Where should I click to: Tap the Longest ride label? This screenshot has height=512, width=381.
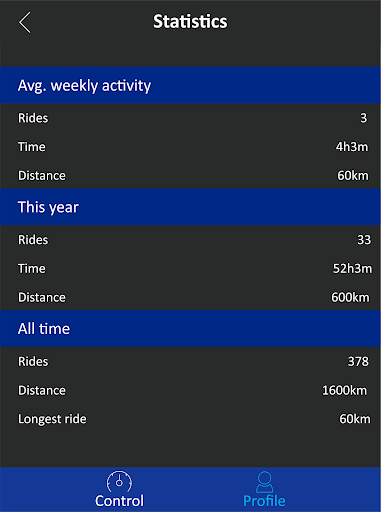[x=52, y=419]
